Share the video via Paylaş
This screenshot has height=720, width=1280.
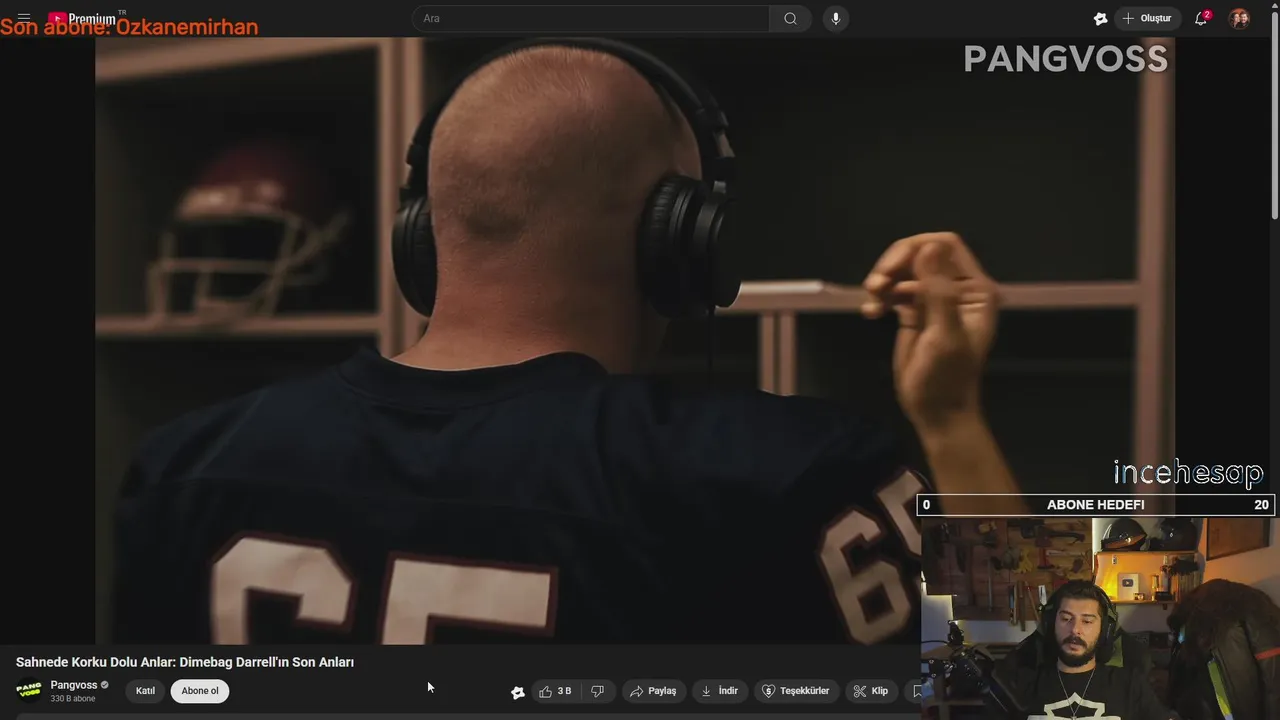click(654, 691)
